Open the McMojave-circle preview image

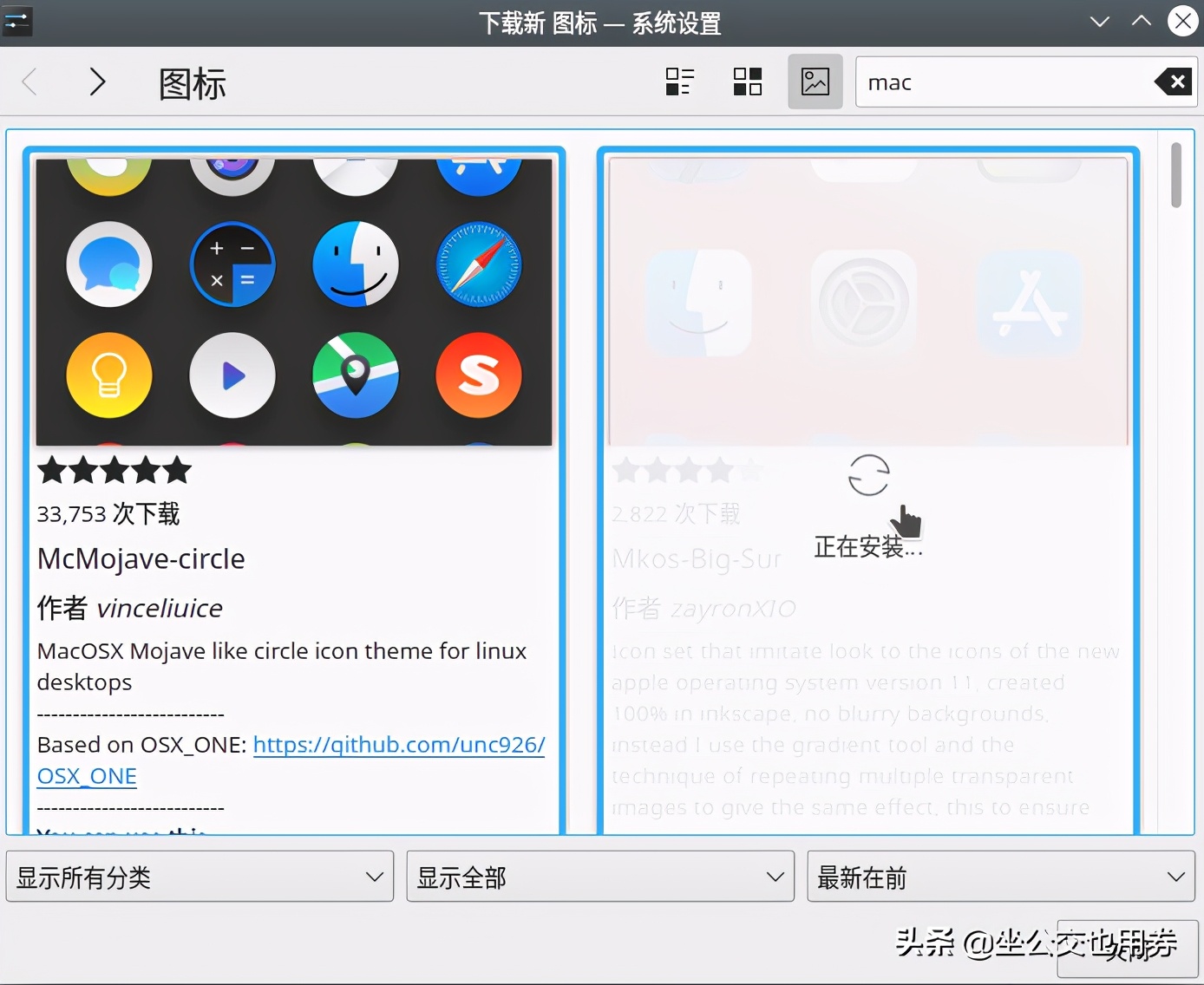click(294, 302)
